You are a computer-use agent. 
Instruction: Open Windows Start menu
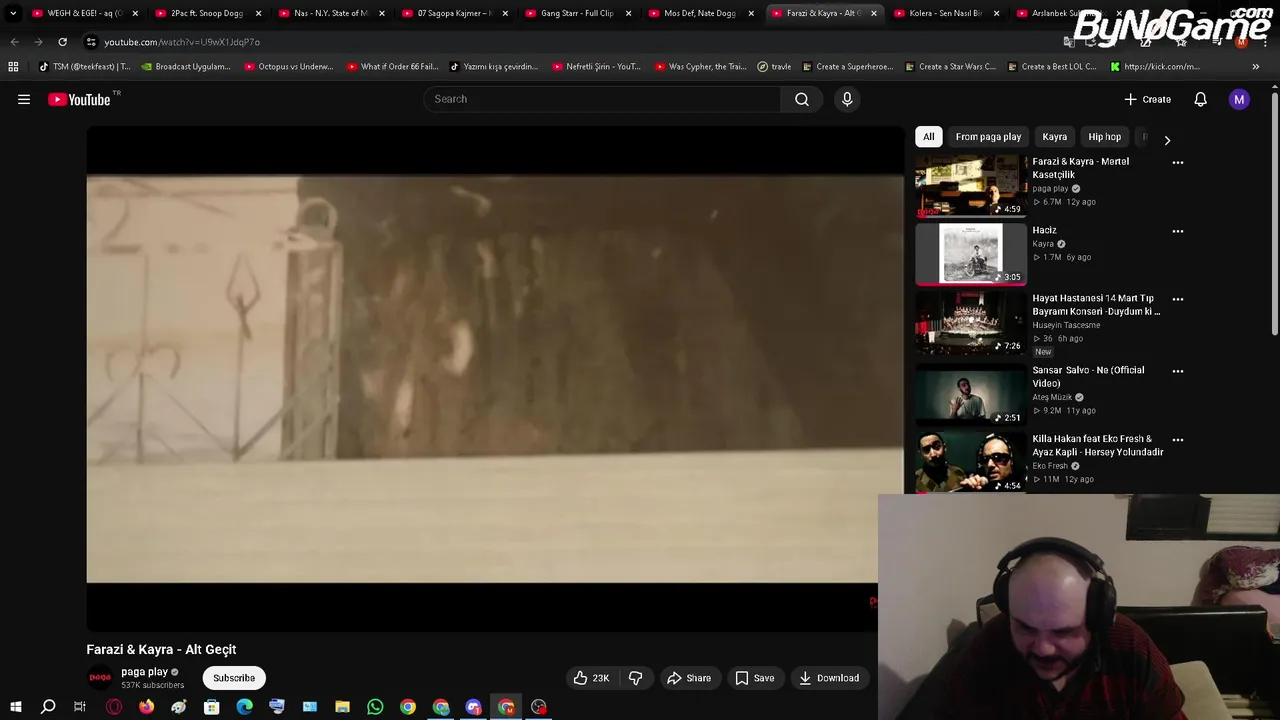16,707
